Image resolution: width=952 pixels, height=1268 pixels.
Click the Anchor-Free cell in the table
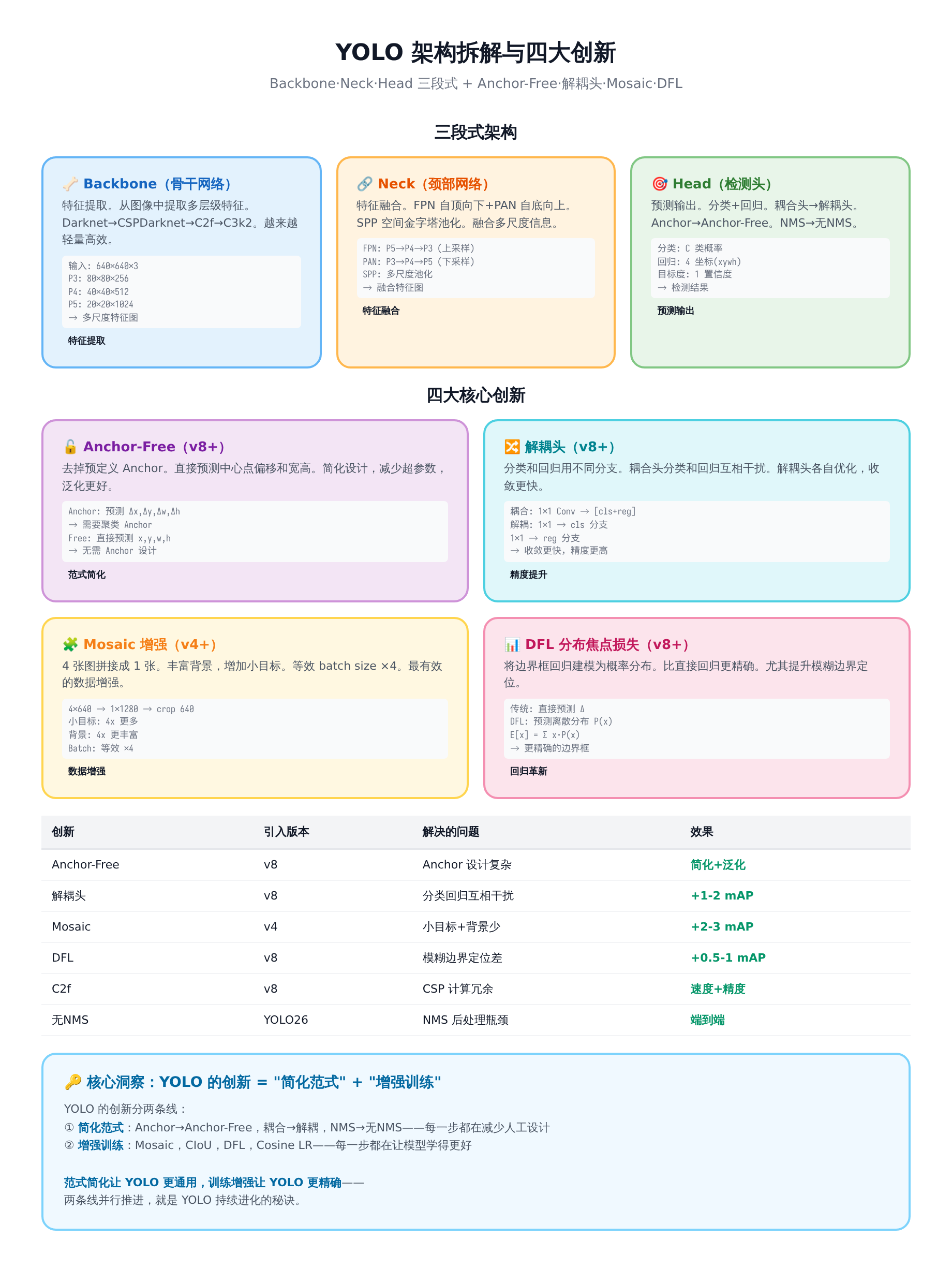pyautogui.click(x=85, y=864)
